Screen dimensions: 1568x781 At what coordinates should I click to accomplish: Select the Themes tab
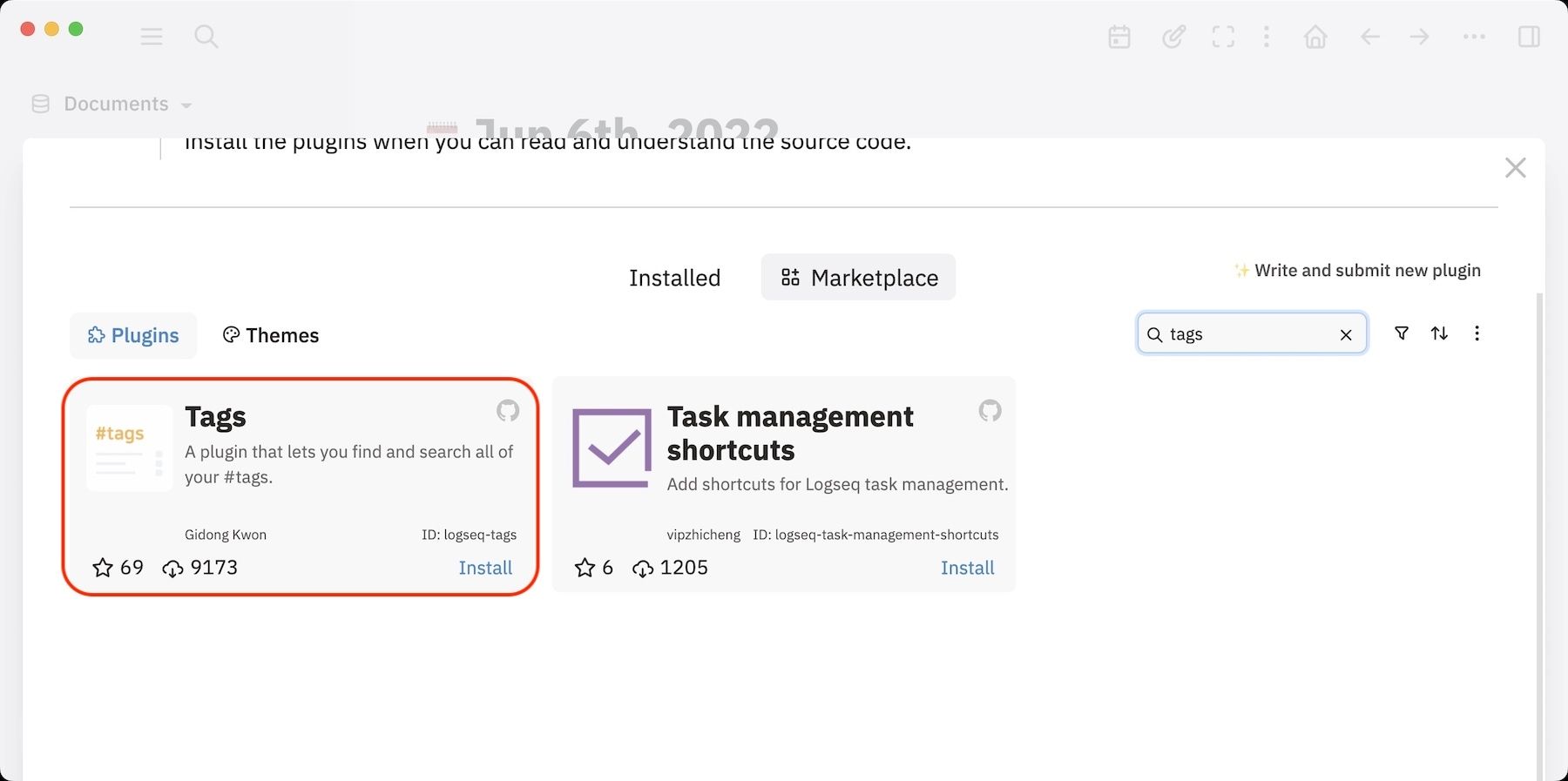[271, 335]
